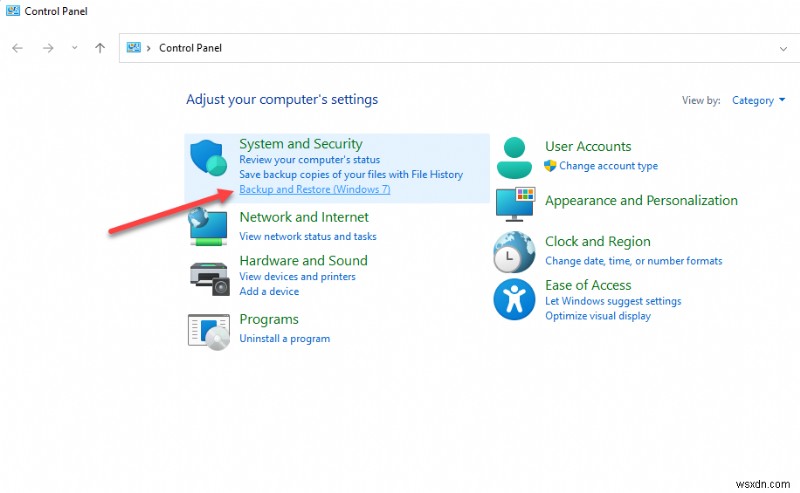
Task: Go back with the left arrow
Action: pyautogui.click(x=17, y=48)
